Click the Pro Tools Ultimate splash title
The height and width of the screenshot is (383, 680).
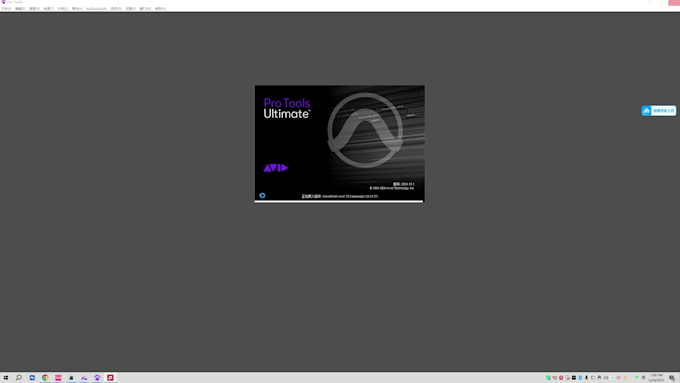(287, 108)
